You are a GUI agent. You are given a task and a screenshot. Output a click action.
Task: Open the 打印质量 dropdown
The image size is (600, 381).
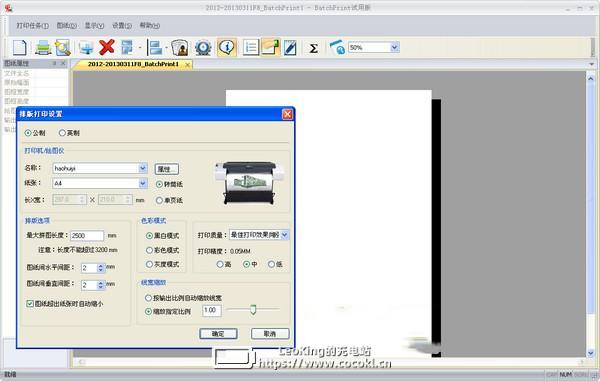pos(284,235)
